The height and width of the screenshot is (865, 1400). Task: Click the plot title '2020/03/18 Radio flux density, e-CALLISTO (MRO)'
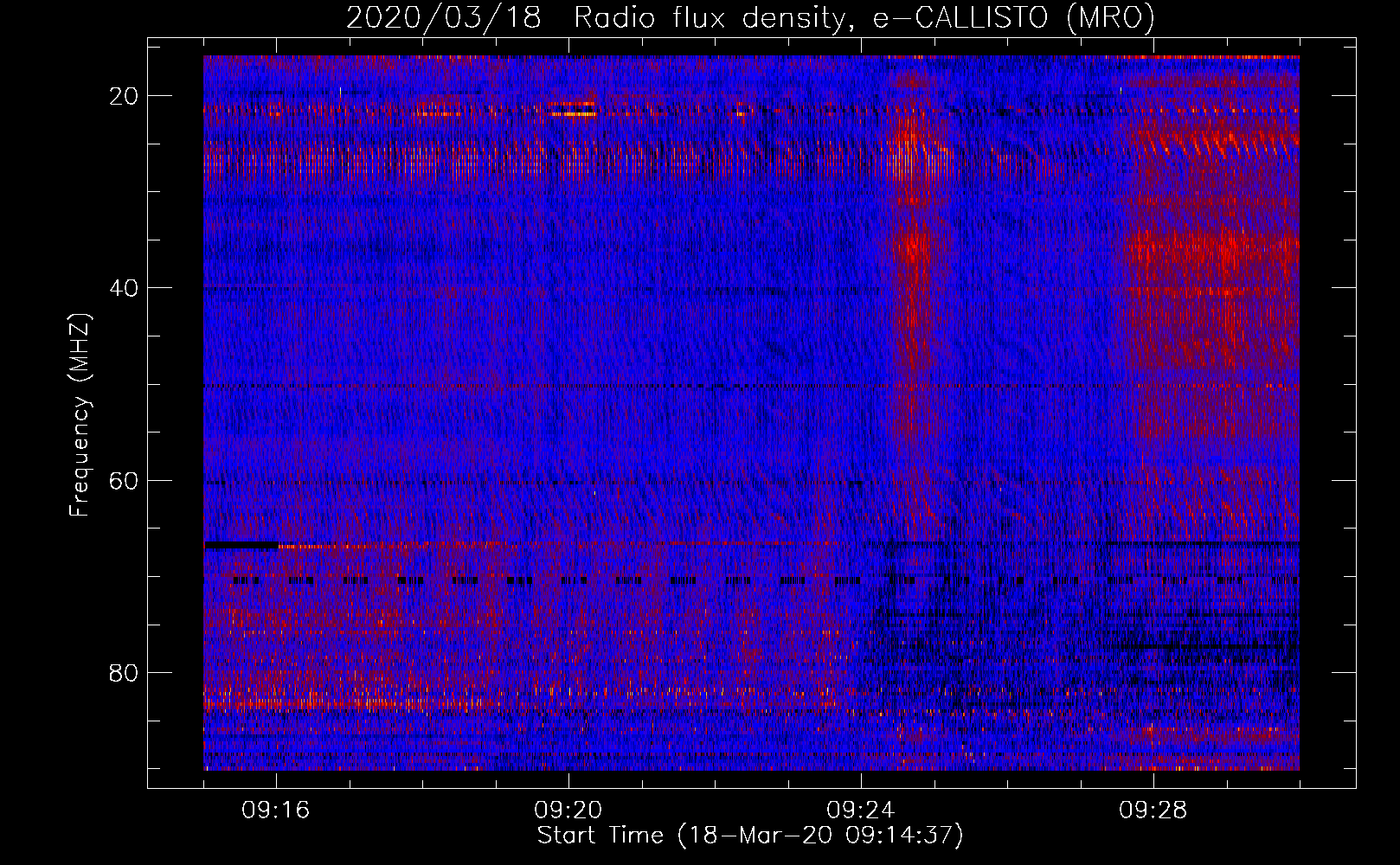750,17
